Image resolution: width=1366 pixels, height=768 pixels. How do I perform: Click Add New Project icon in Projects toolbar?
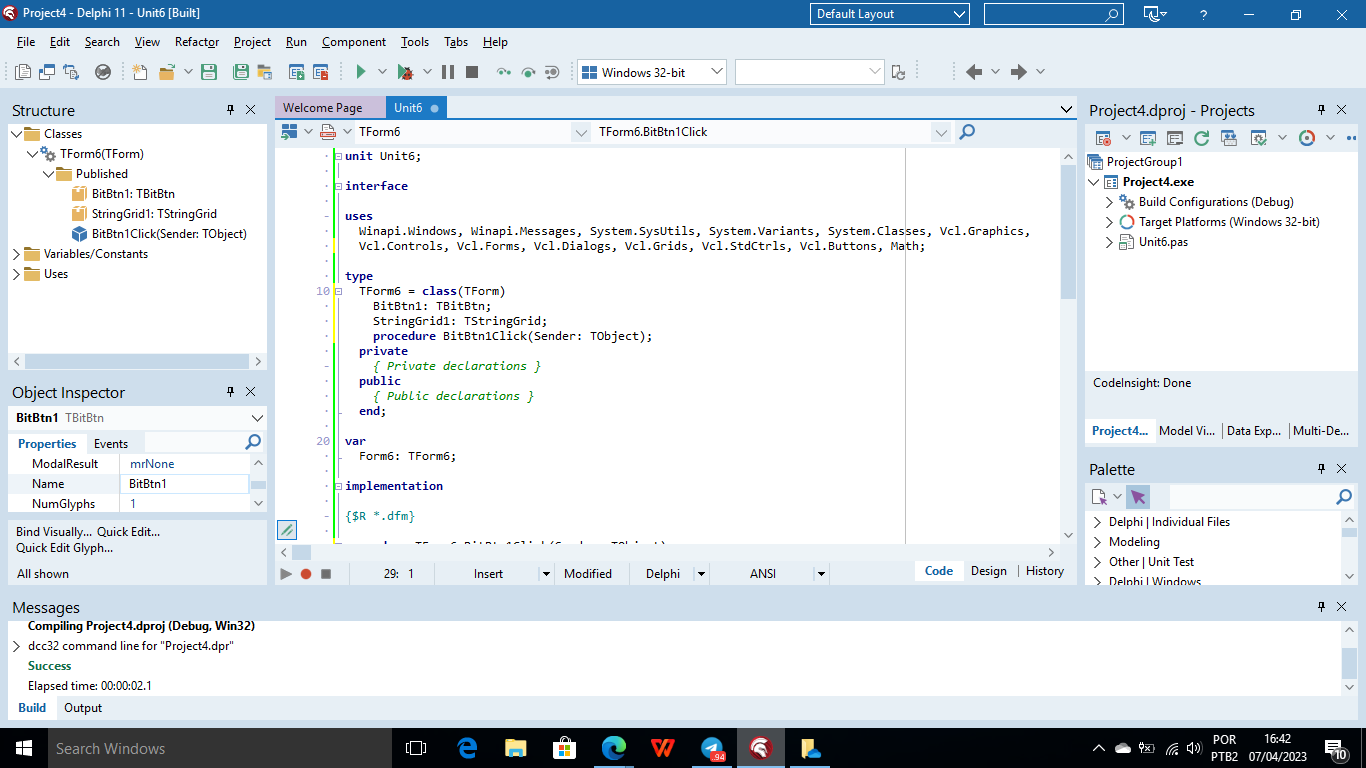[1148, 138]
